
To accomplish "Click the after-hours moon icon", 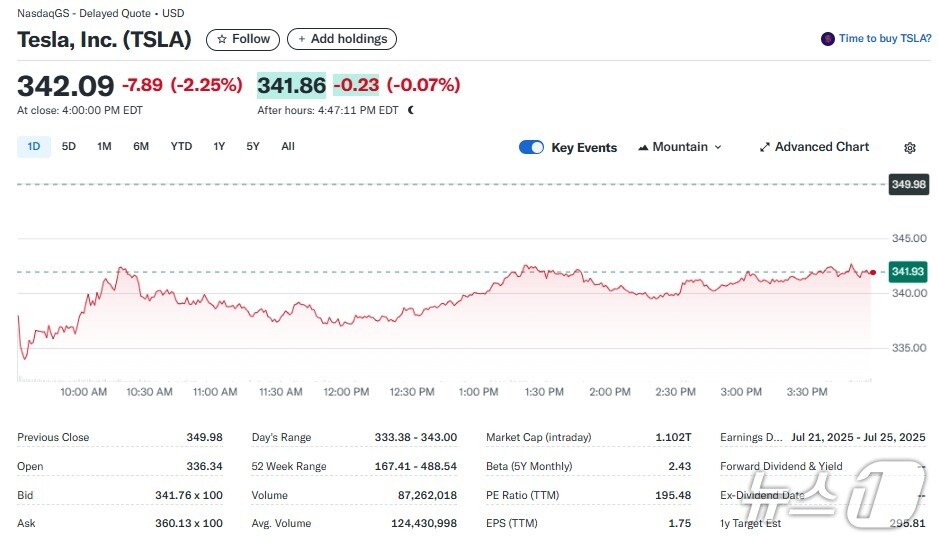I will pos(411,110).
